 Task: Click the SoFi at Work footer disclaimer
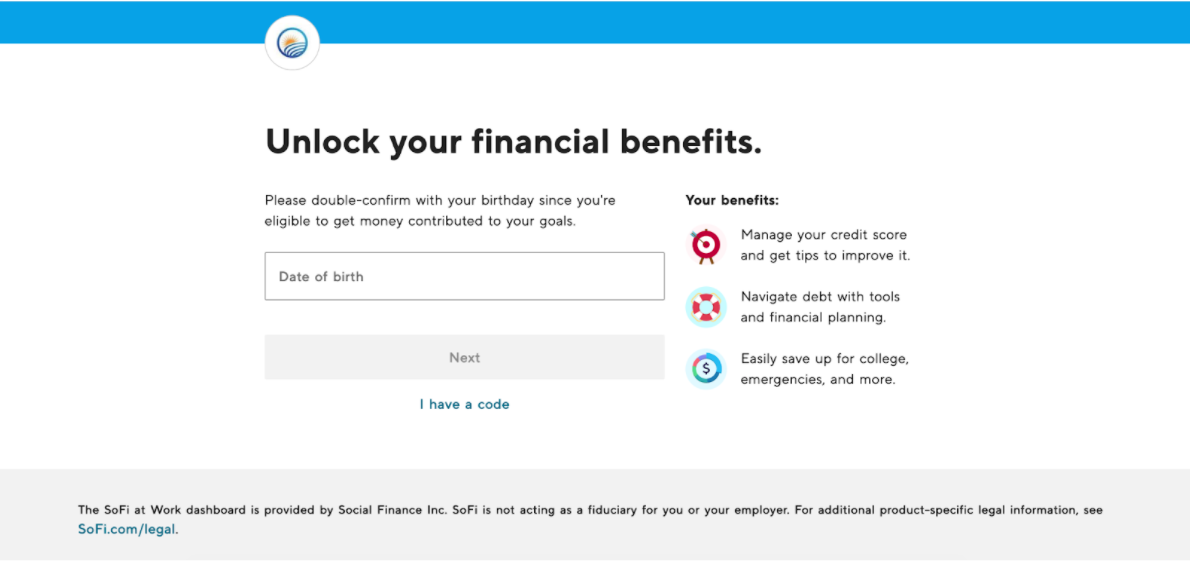click(590, 510)
